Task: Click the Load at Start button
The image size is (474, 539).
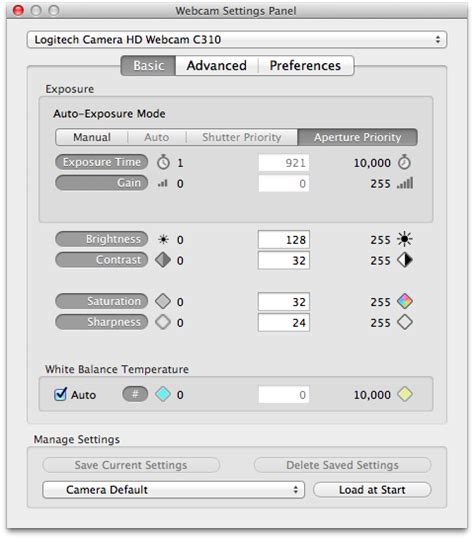Action: tap(372, 490)
